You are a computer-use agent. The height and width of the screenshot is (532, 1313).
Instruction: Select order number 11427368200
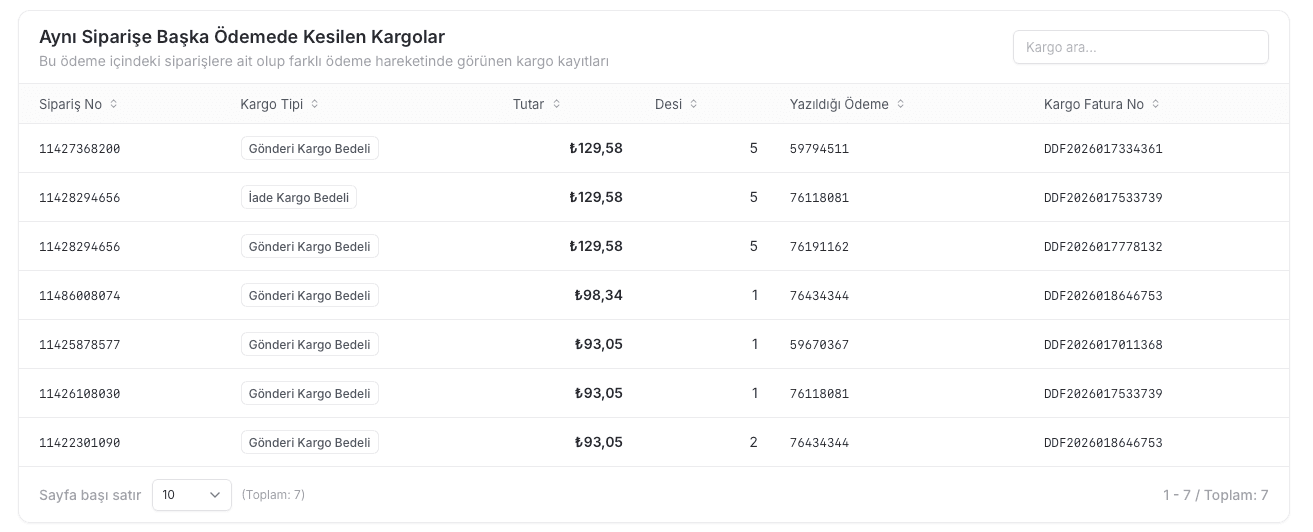80,149
